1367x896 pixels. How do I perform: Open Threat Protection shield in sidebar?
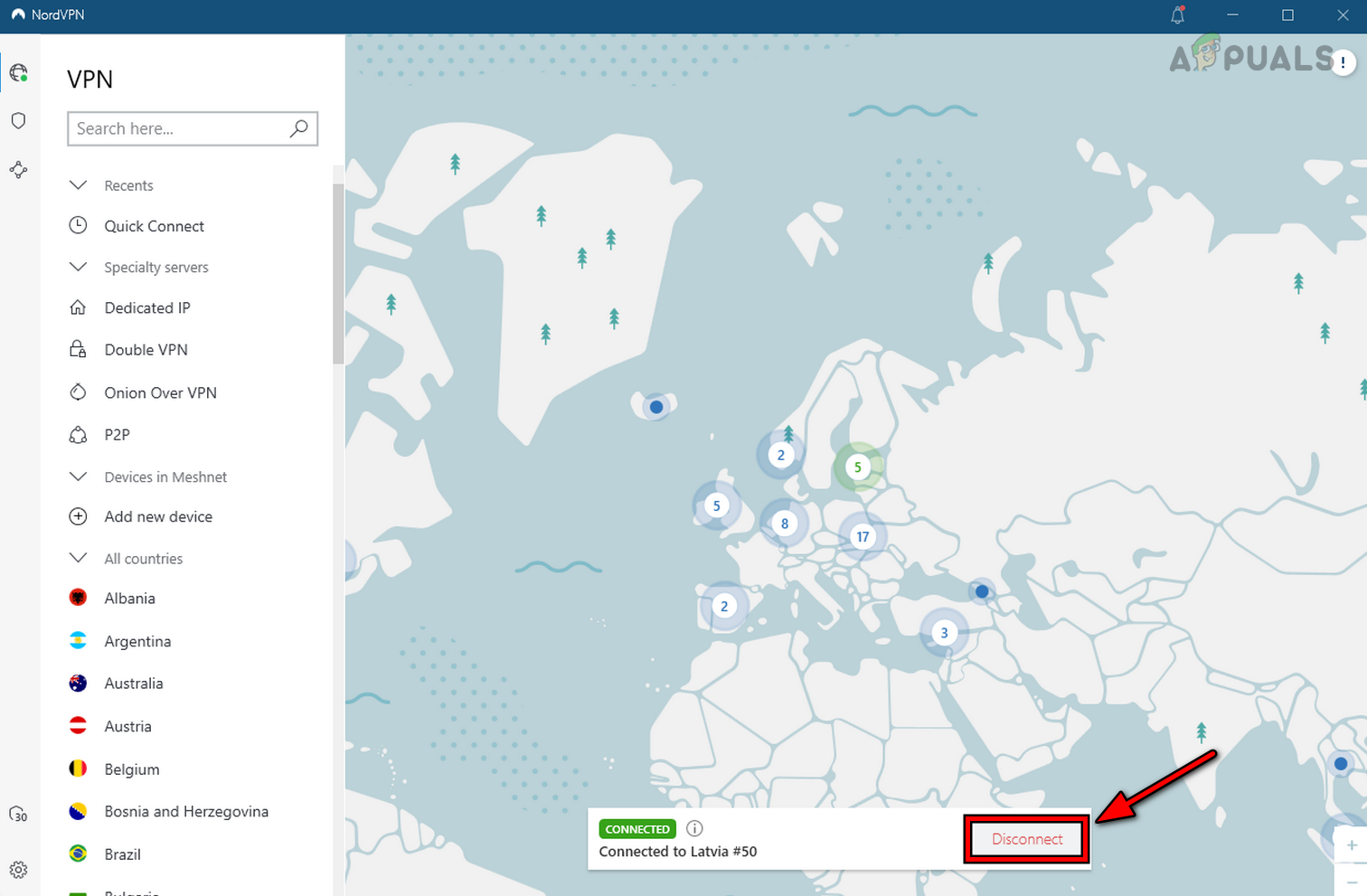click(18, 120)
